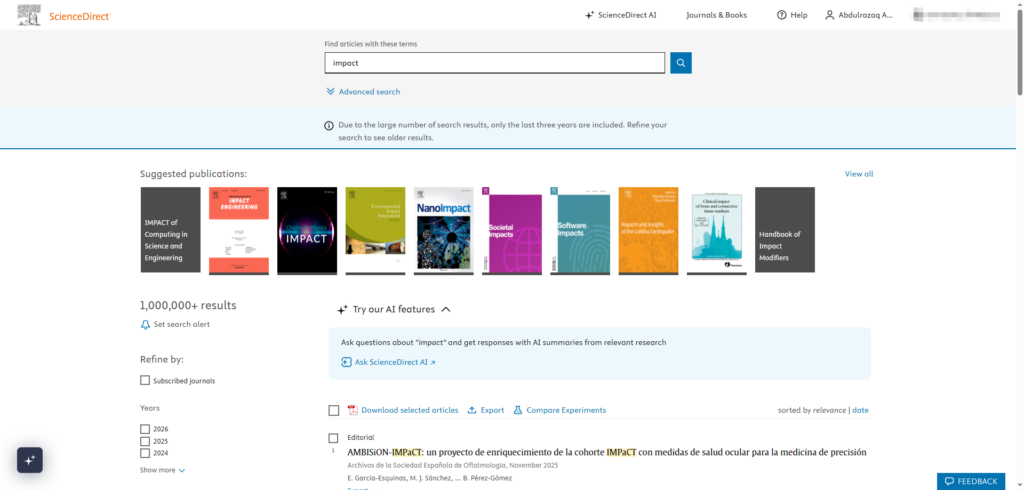Click the search terms input field
Screen dimensions: 1024x490
click(x=494, y=63)
